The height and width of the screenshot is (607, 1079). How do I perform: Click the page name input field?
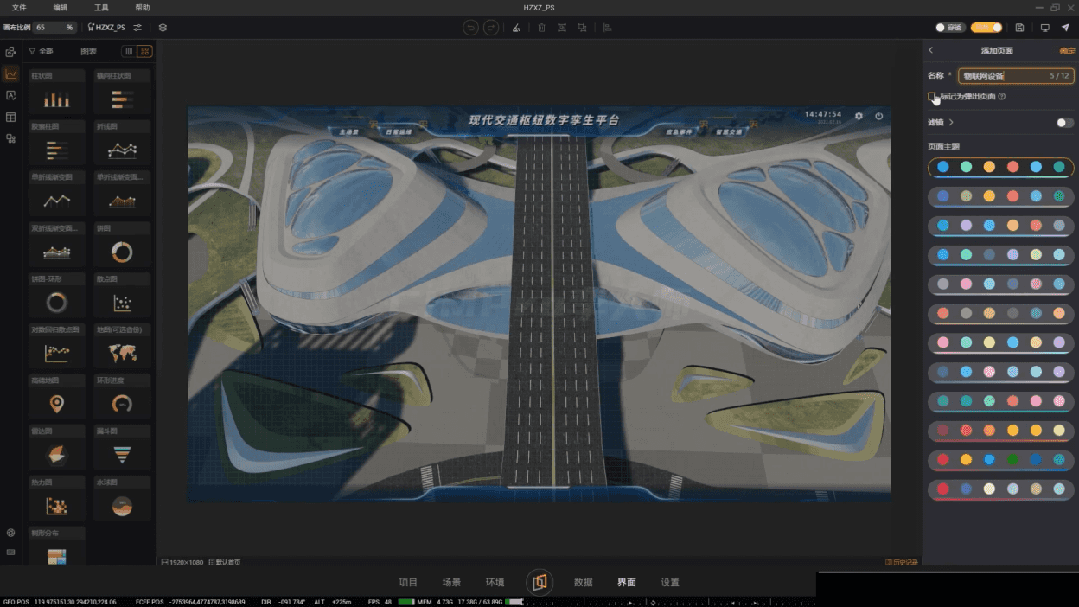pos(1016,76)
